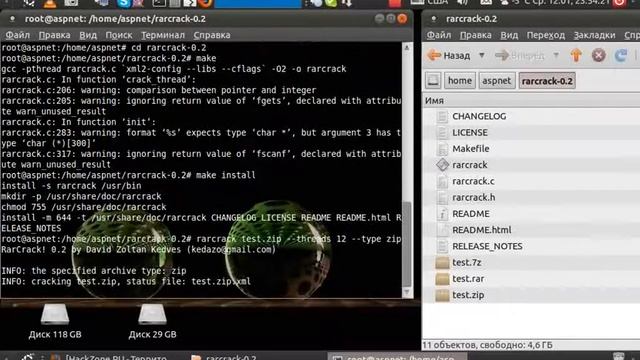The height and width of the screenshot is (360, 640).
Task: Select the test.rar archive icon
Action: pos(442,279)
